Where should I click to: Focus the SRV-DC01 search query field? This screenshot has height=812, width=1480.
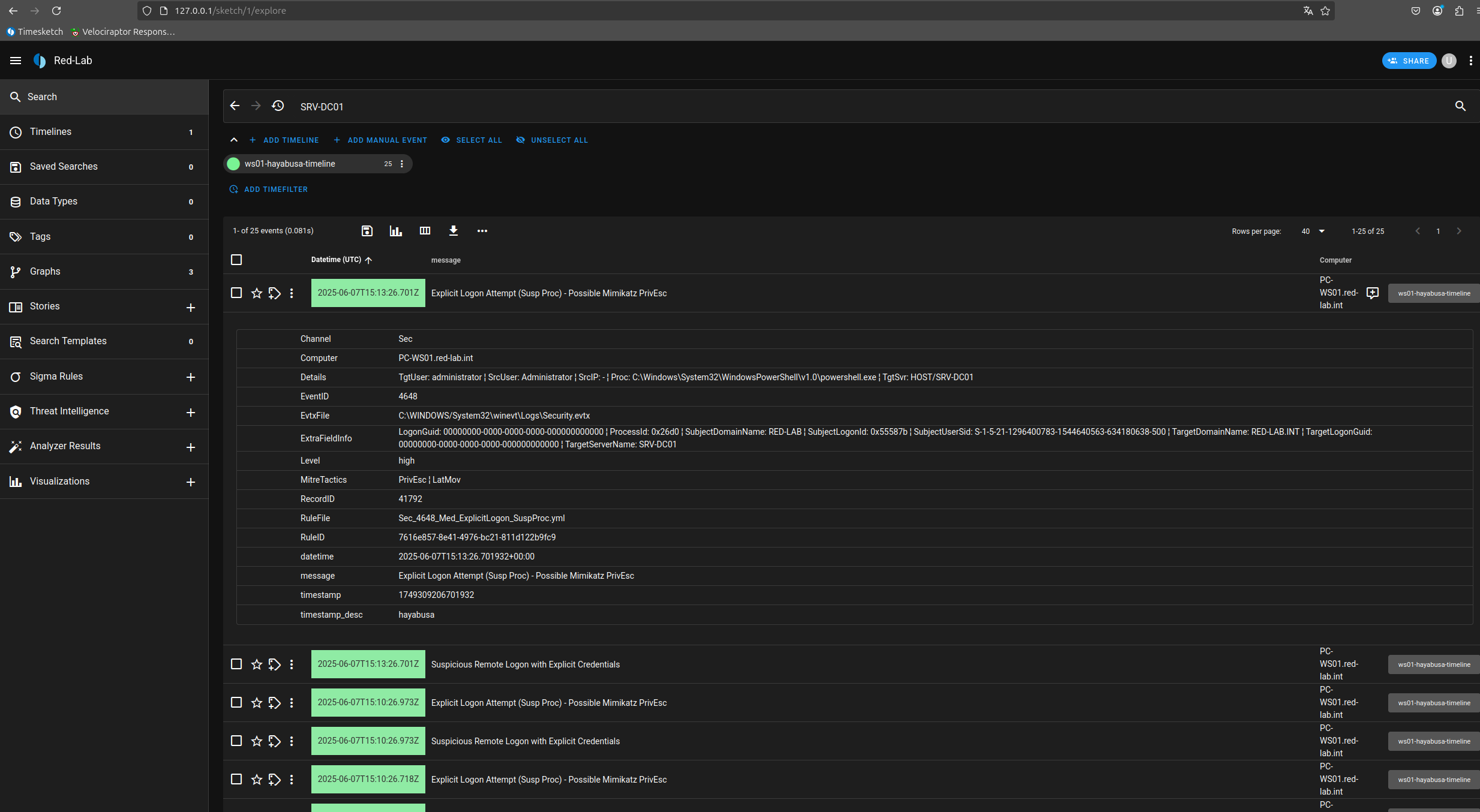tap(870, 107)
